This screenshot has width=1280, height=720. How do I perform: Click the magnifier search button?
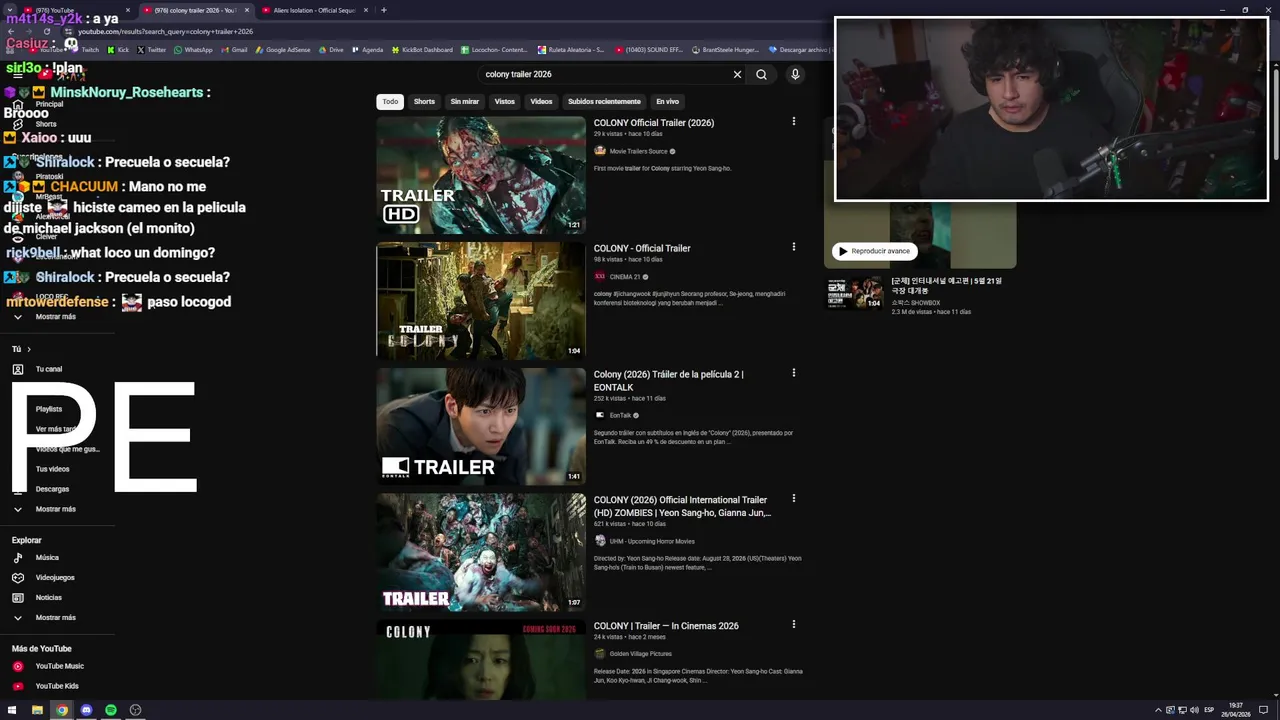coord(761,74)
